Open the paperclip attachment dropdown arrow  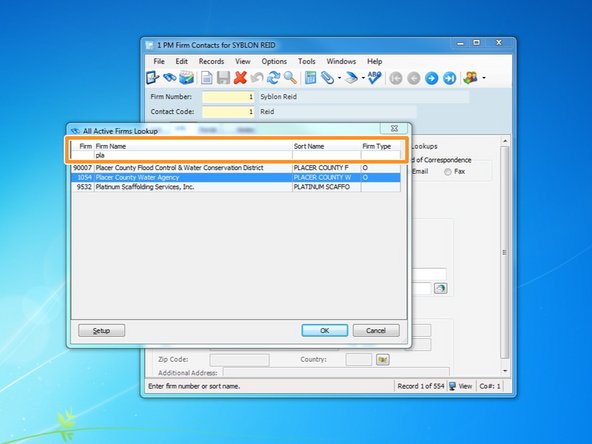[x=339, y=78]
